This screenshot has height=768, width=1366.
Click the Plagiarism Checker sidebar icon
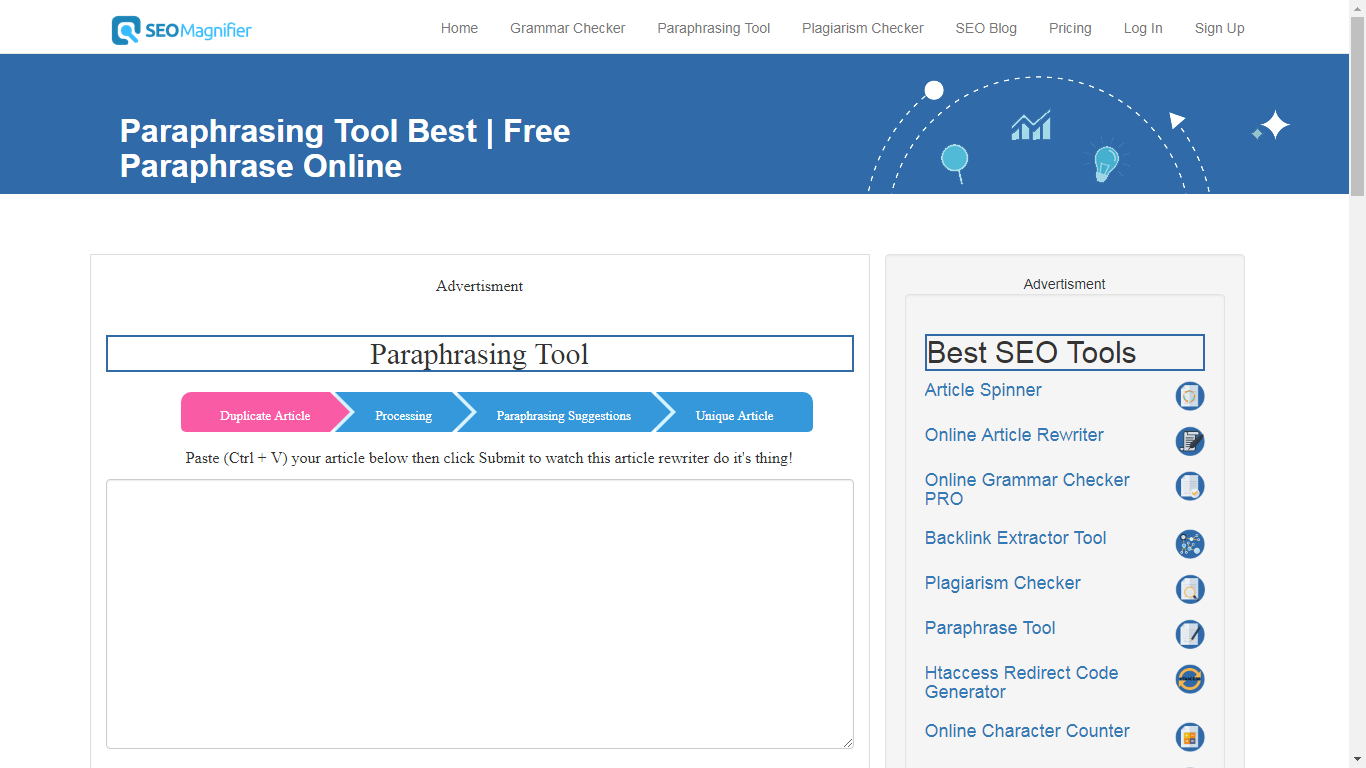pos(1190,589)
